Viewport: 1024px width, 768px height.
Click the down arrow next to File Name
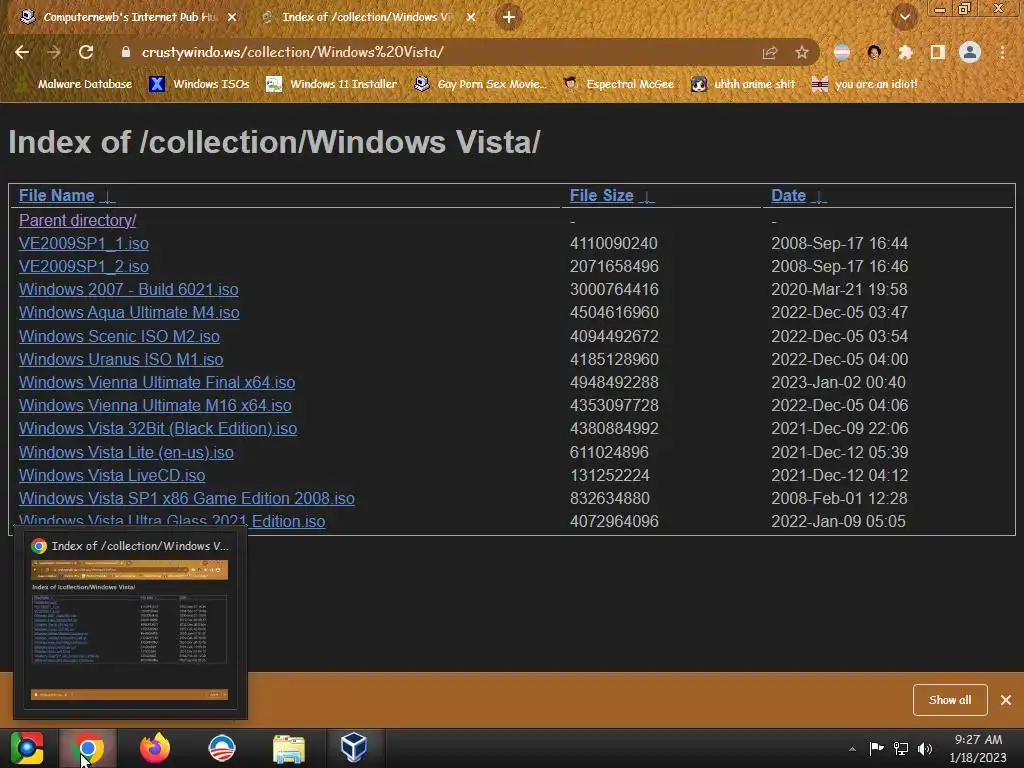click(x=108, y=197)
